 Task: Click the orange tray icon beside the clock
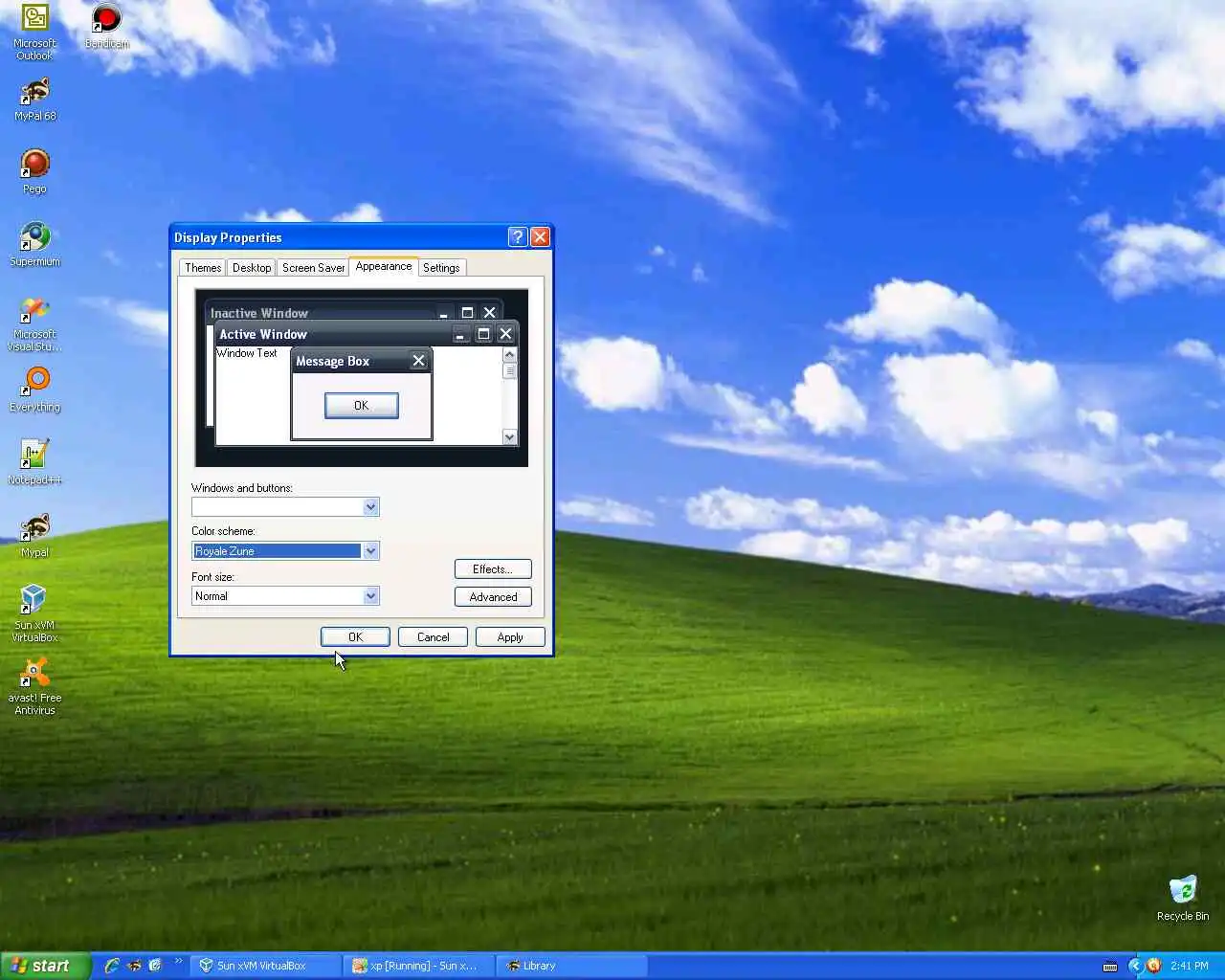[1153, 966]
